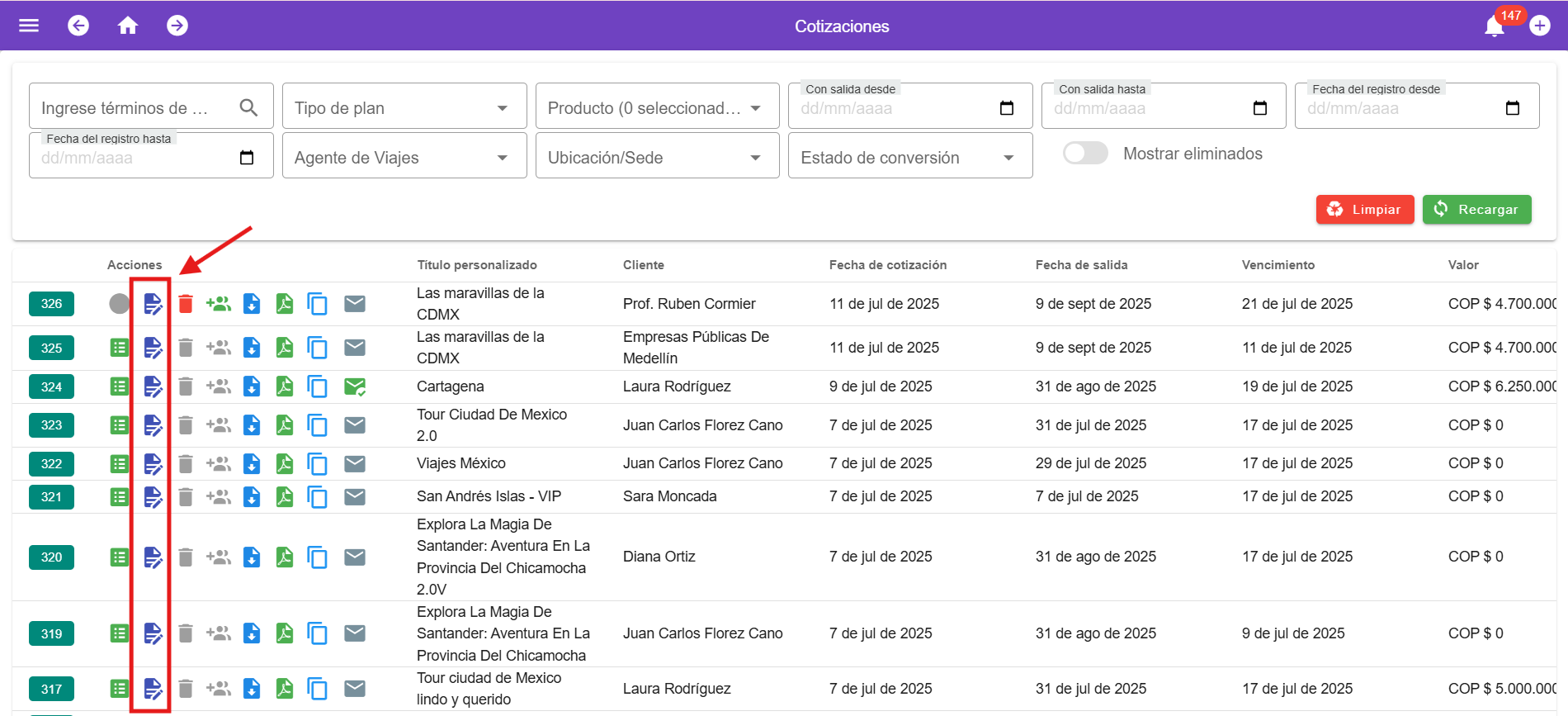Open the Tipo de plan dropdown
1568x716 pixels.
tap(404, 108)
